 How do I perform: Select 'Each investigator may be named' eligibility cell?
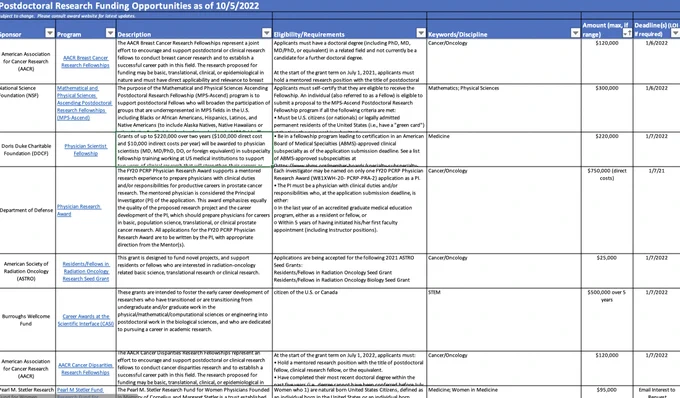coord(350,210)
